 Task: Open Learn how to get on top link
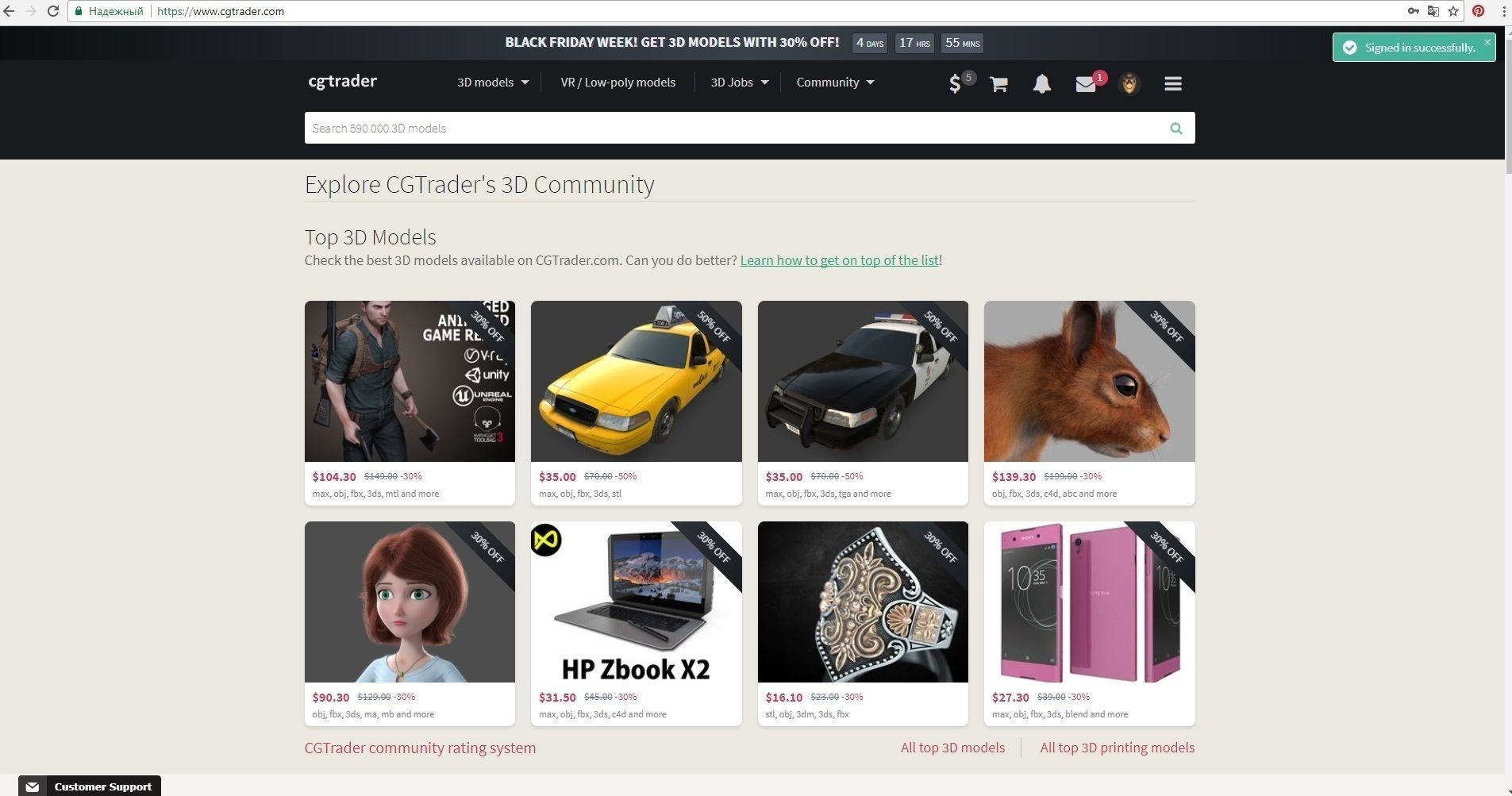click(839, 260)
